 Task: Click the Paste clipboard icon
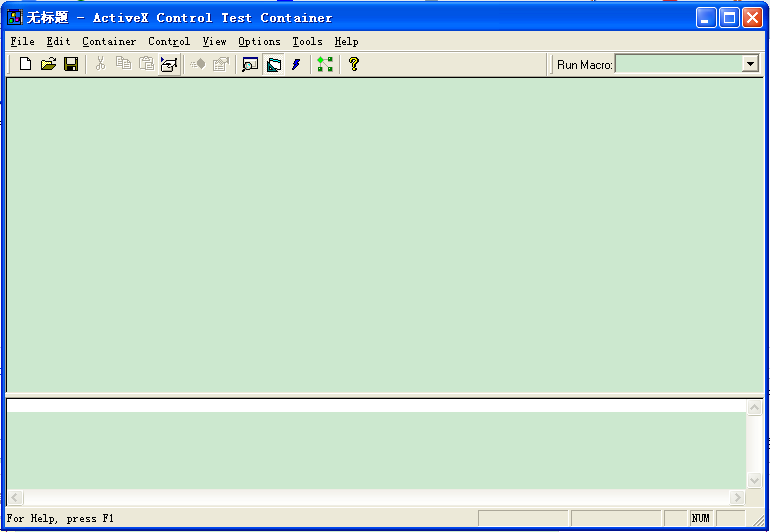click(x=146, y=64)
